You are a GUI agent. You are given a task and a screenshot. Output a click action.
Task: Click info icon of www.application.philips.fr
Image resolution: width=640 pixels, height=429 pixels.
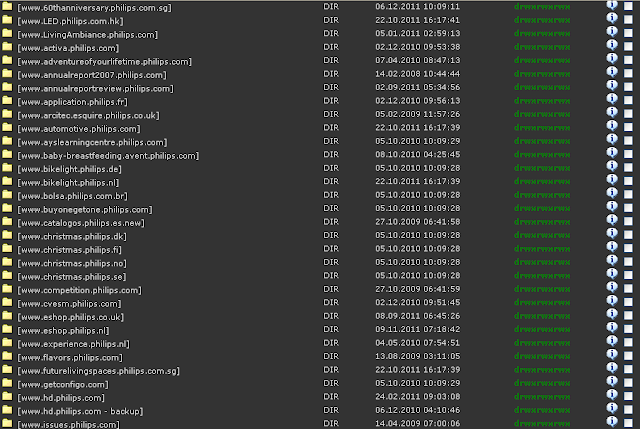coord(611,99)
